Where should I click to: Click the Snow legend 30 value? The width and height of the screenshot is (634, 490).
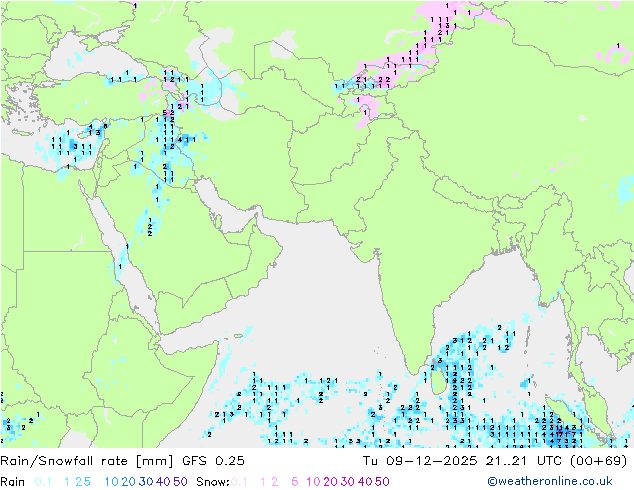(348, 482)
